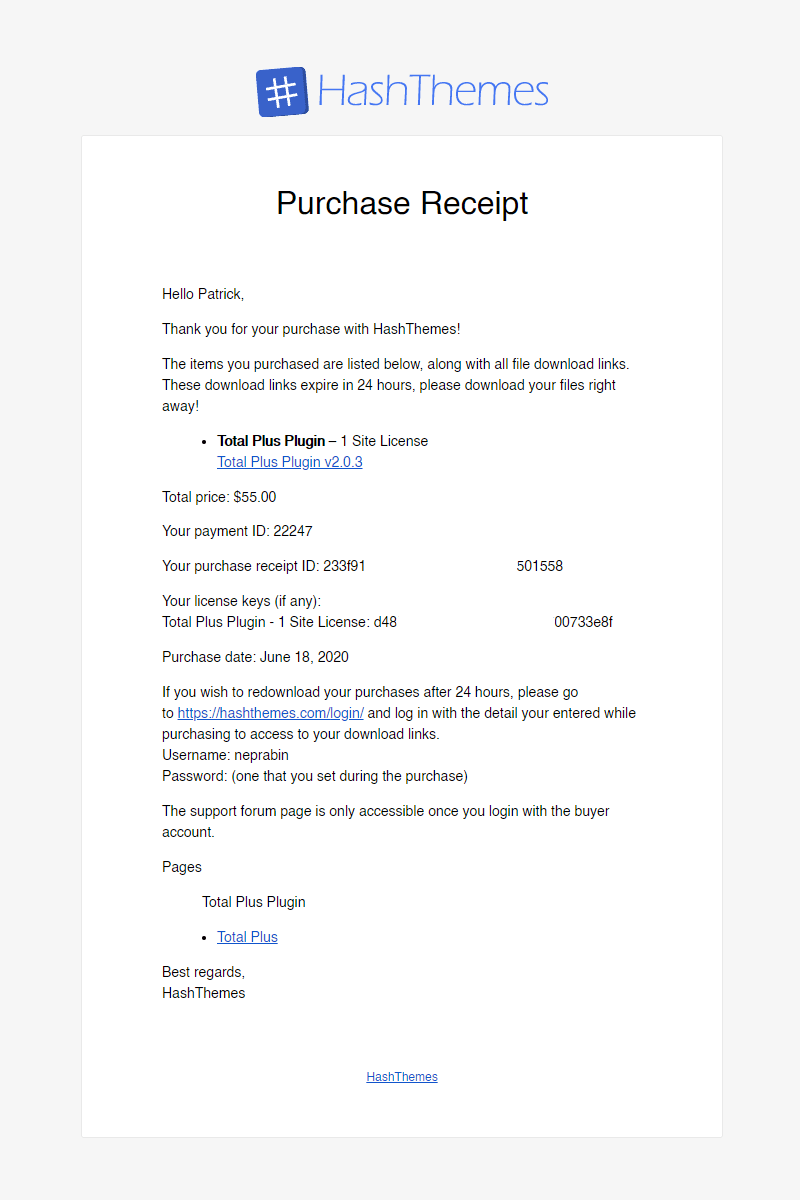Screen dimensions: 800x1200
Task: Click the HashThemes wordmark in header
Action: [x=433, y=92]
